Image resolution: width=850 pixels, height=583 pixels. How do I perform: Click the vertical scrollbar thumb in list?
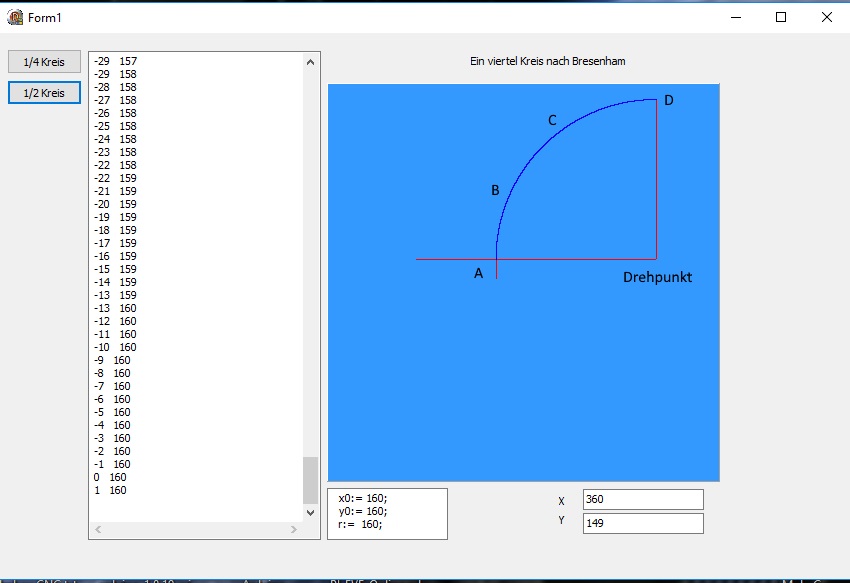coord(310,480)
